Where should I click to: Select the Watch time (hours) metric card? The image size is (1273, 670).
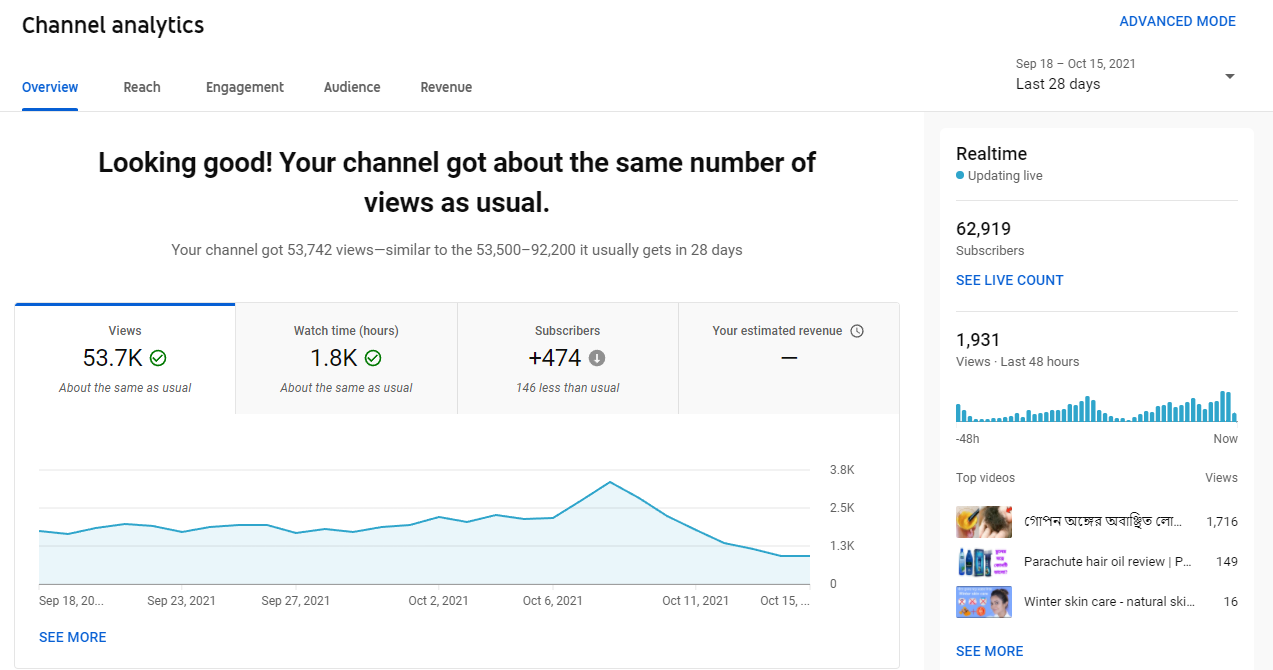click(x=346, y=358)
